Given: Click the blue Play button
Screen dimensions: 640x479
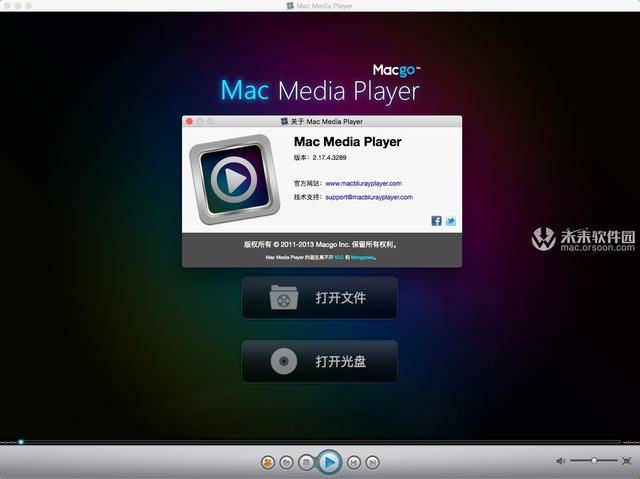Looking at the screenshot, I should tap(329, 462).
